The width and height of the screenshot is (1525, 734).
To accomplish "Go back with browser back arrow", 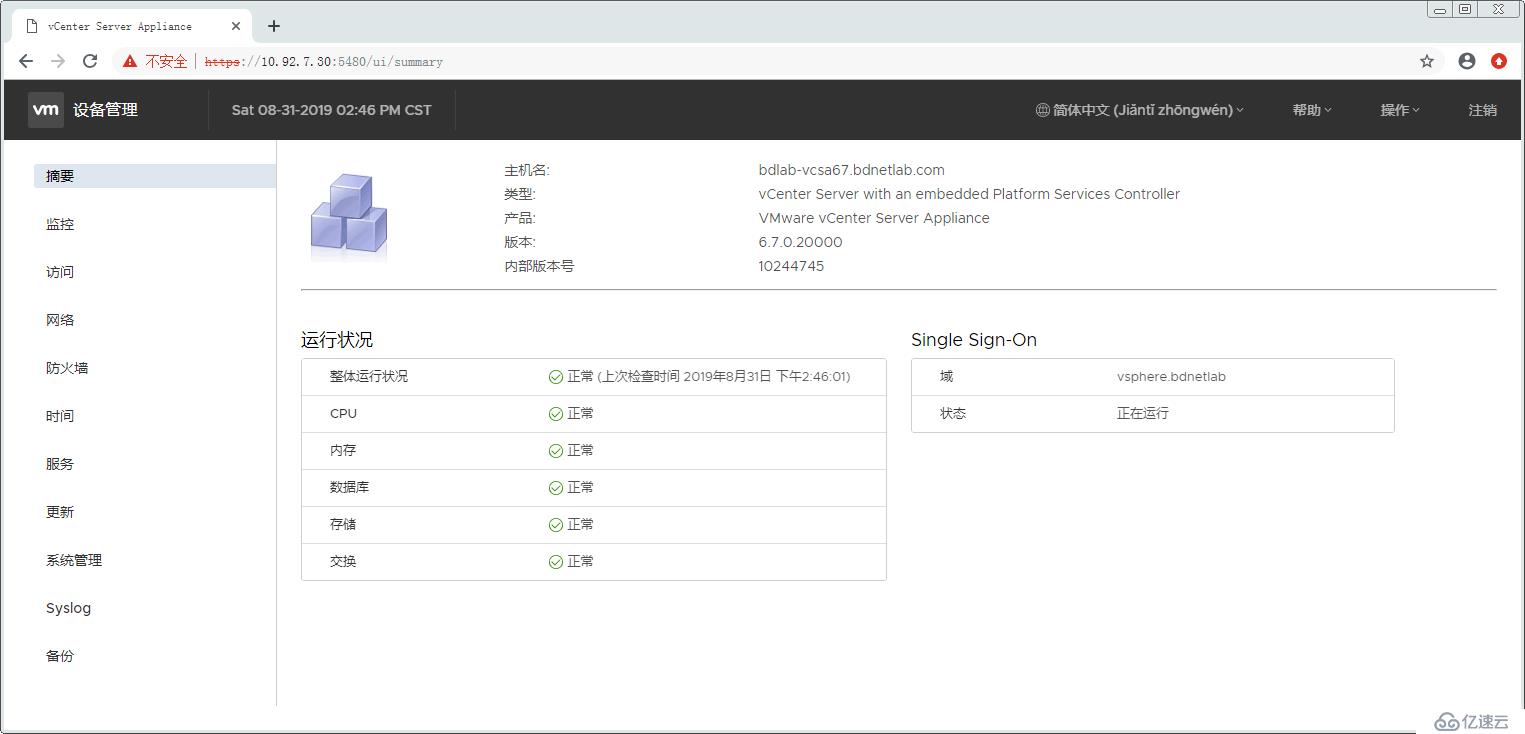I will point(26,61).
